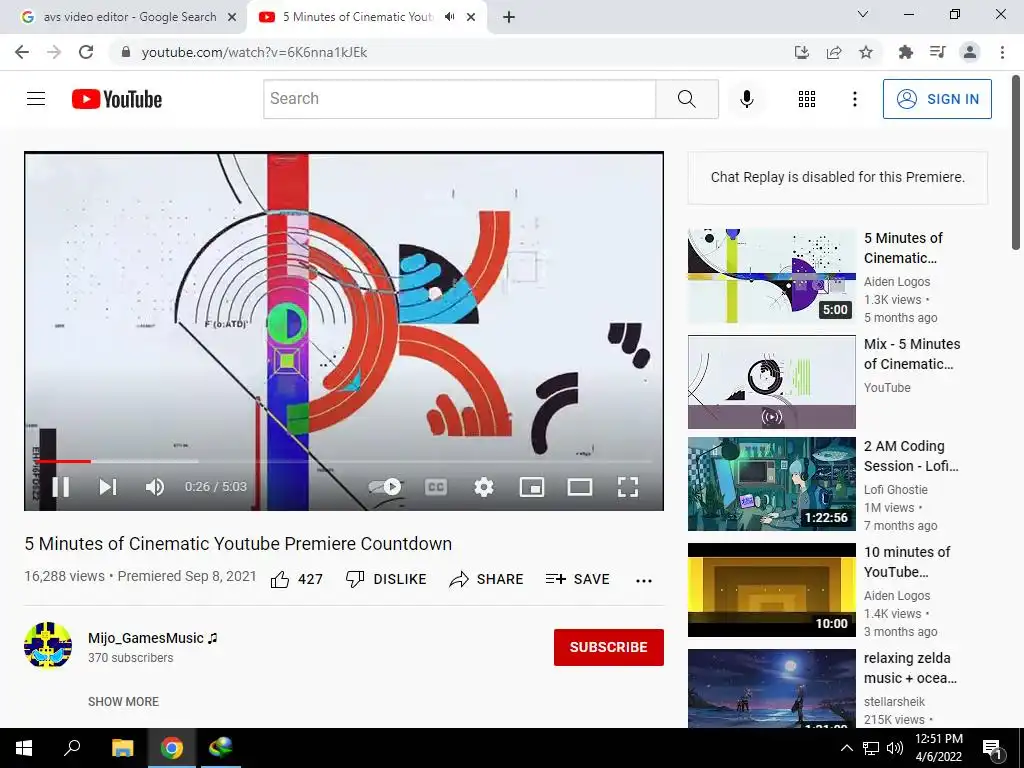Click the video progress bar
The image size is (1024, 768).
[x=344, y=461]
